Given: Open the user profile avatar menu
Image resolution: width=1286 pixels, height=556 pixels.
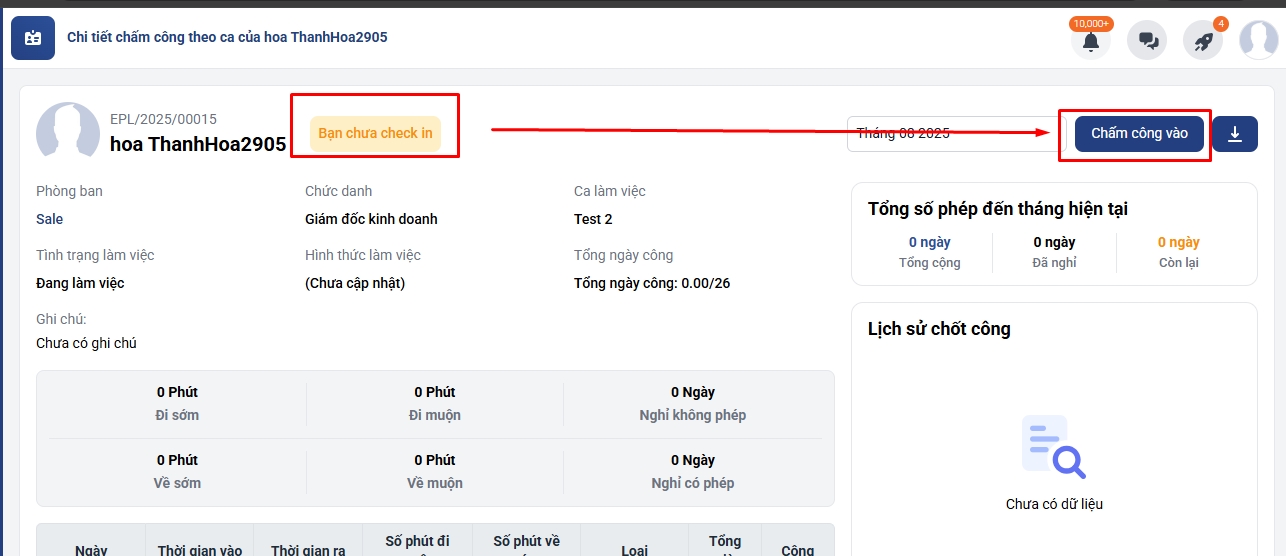Looking at the screenshot, I should click(1258, 40).
